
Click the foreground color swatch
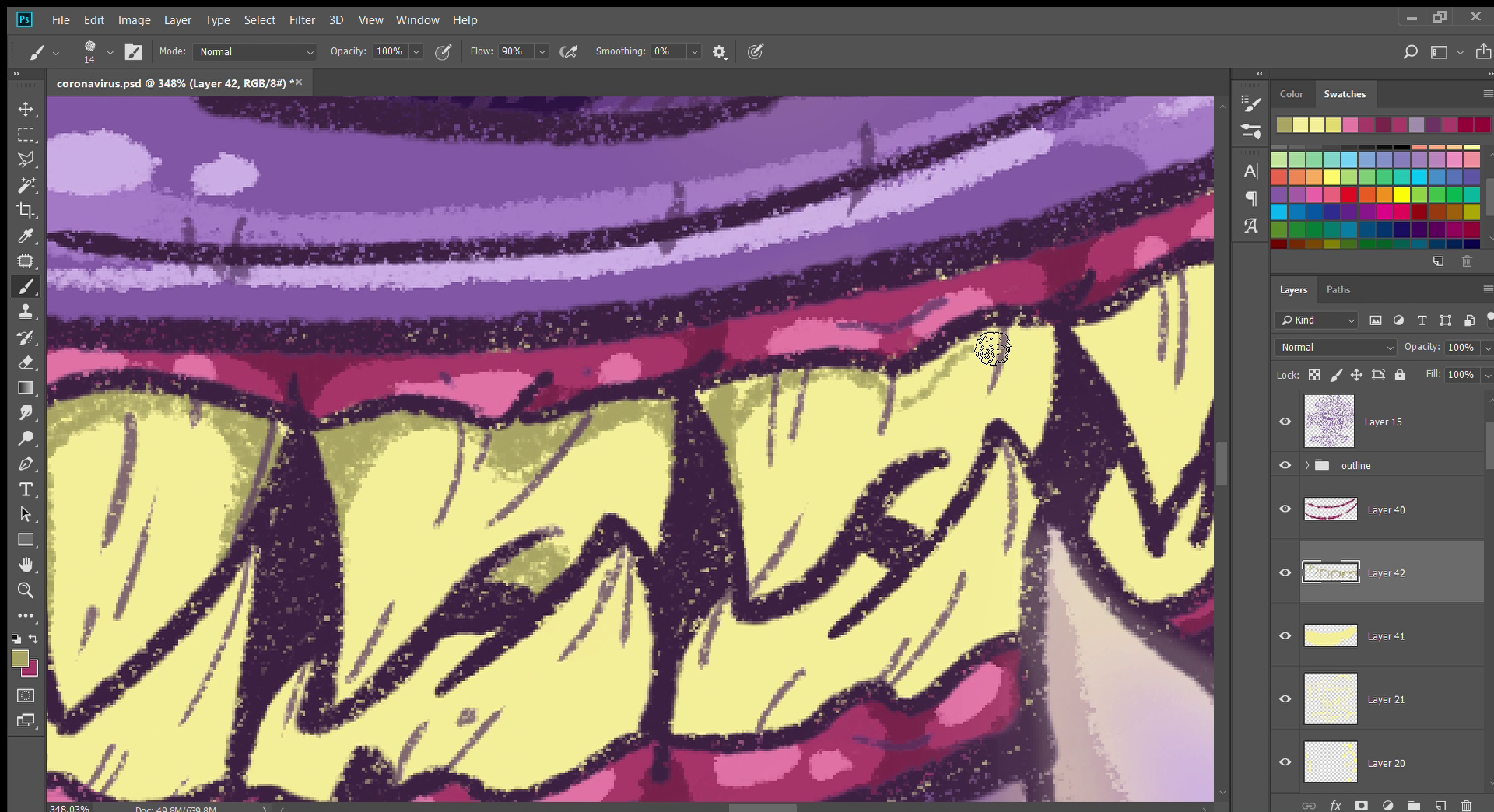(20, 659)
